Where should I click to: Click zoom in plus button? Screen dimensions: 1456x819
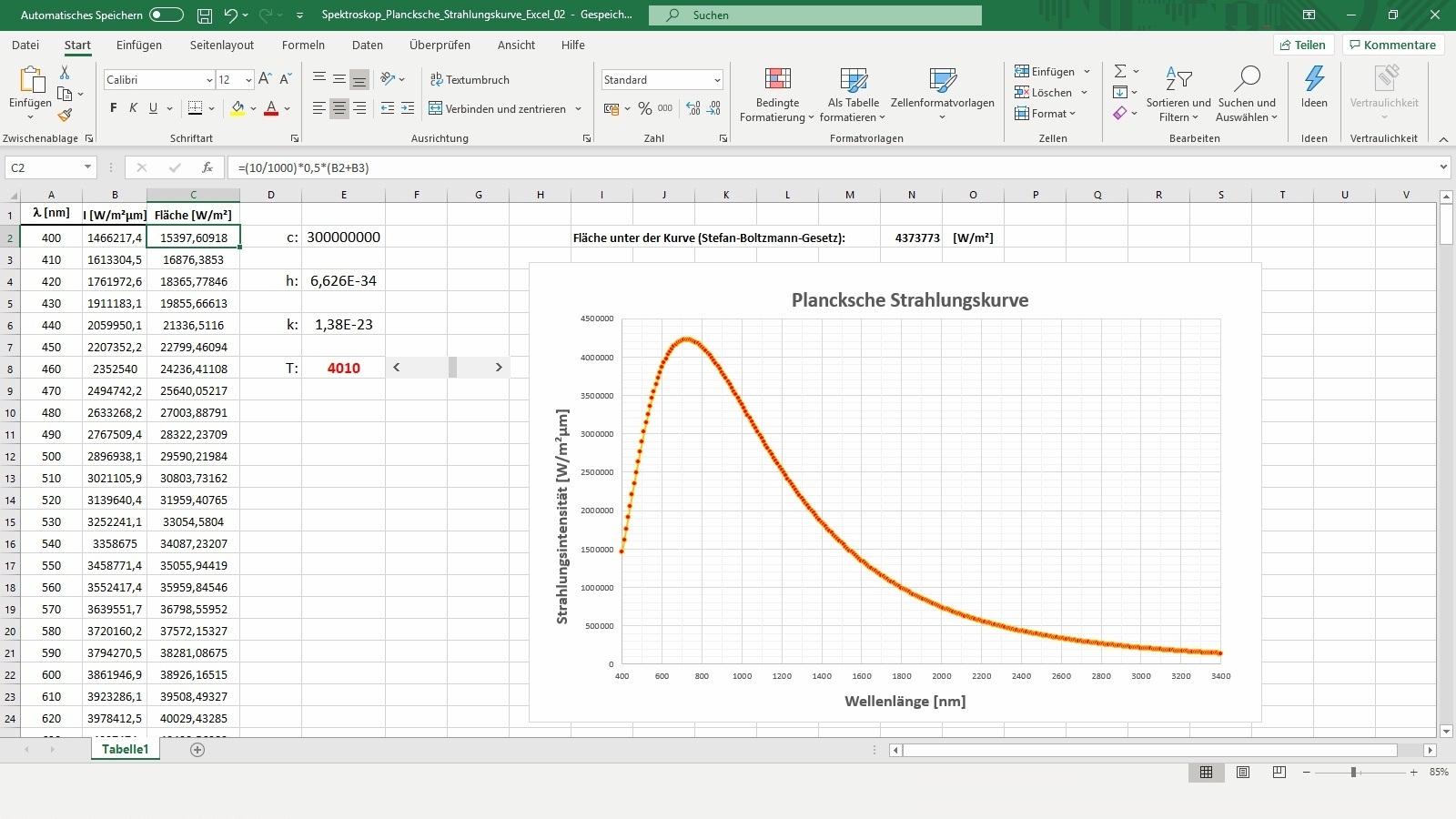point(1413,772)
